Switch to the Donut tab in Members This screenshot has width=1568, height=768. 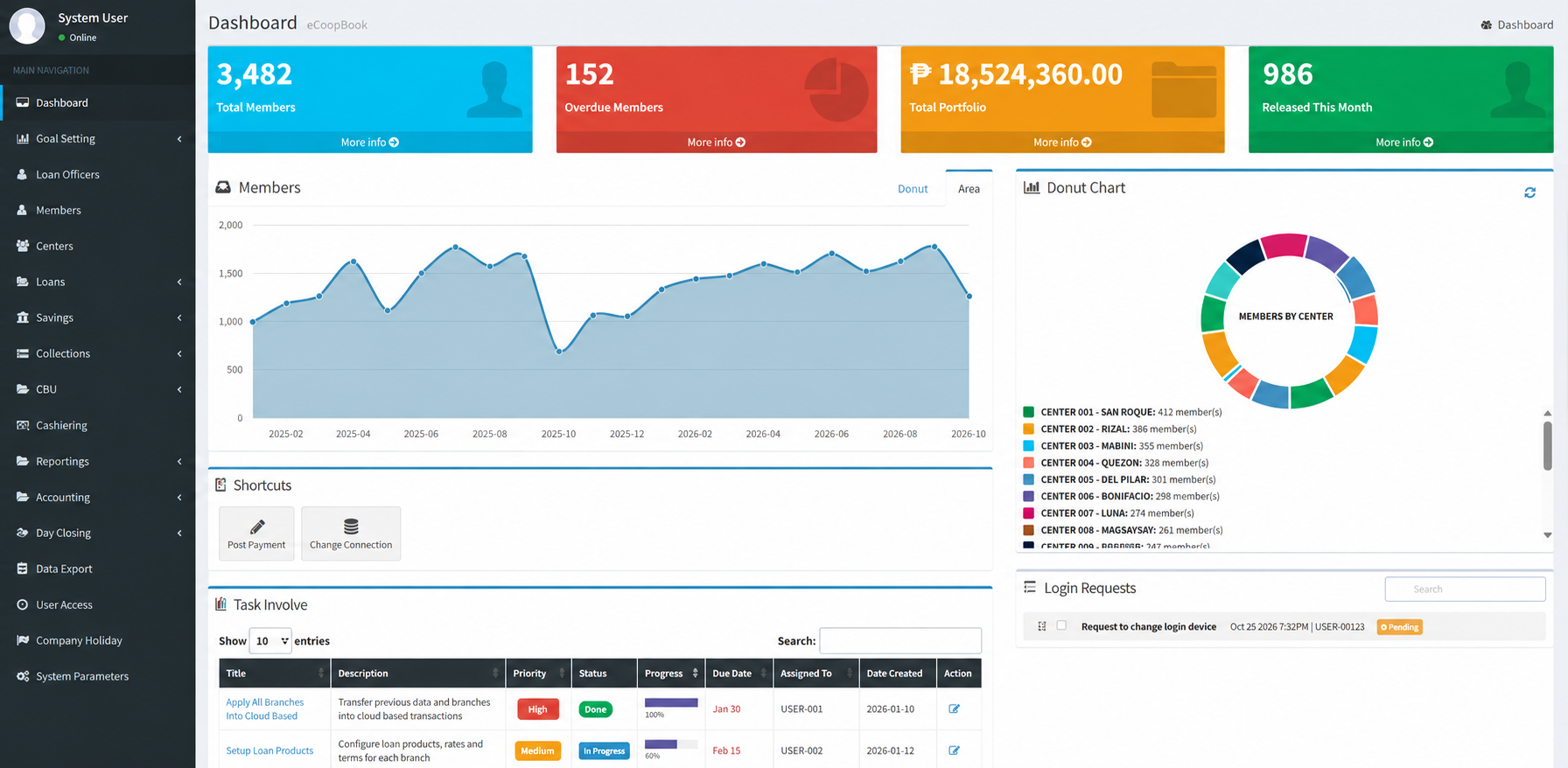913,189
